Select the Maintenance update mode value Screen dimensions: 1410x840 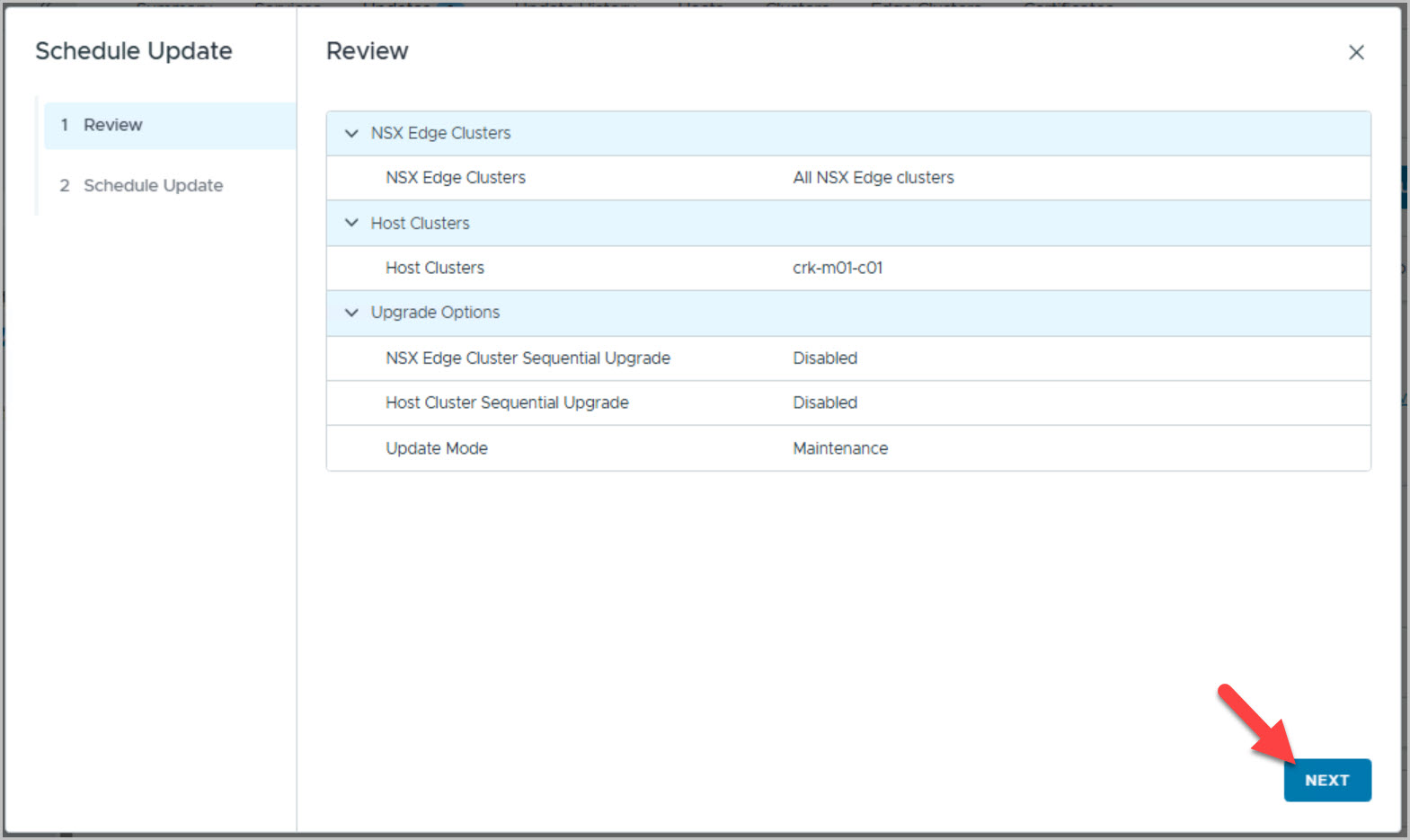(x=839, y=448)
